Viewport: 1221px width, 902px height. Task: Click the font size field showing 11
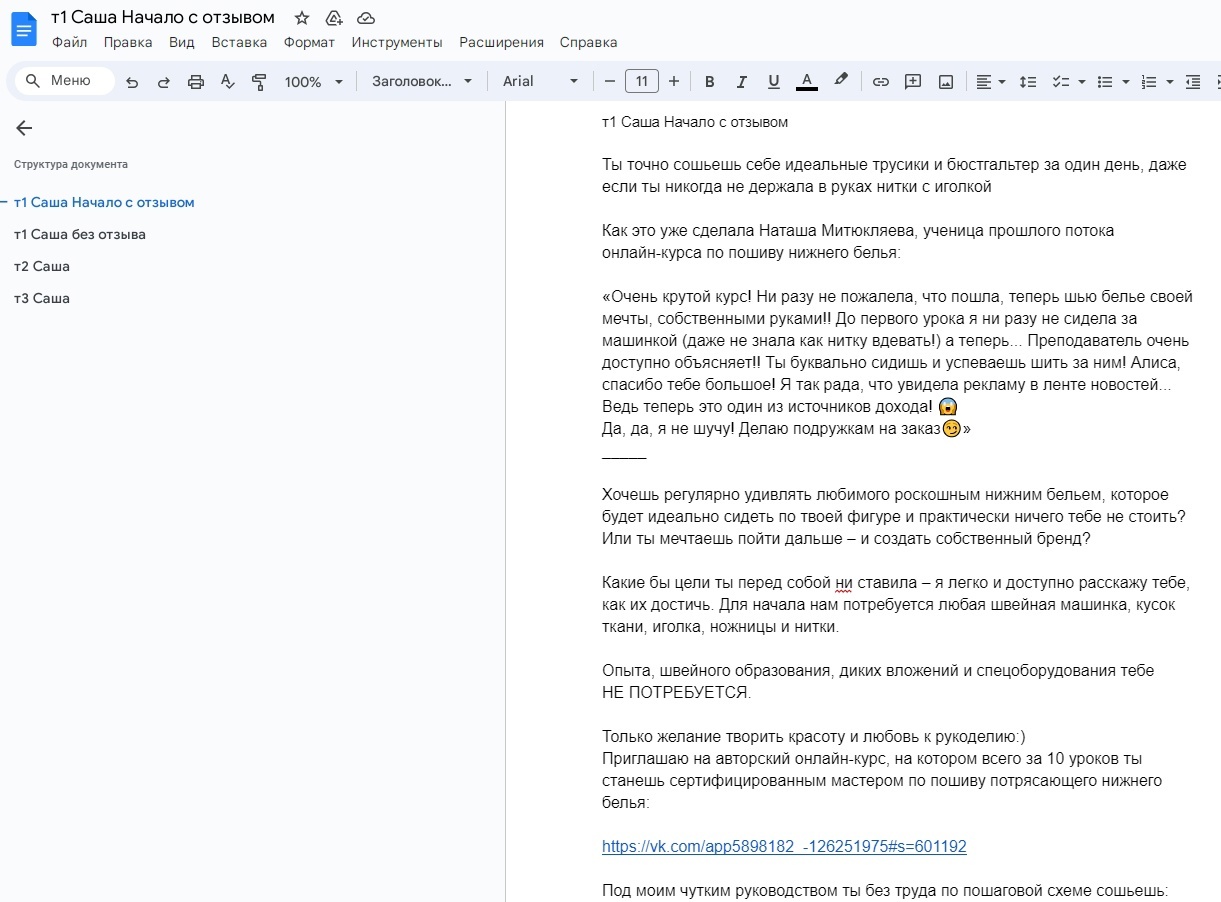[642, 82]
